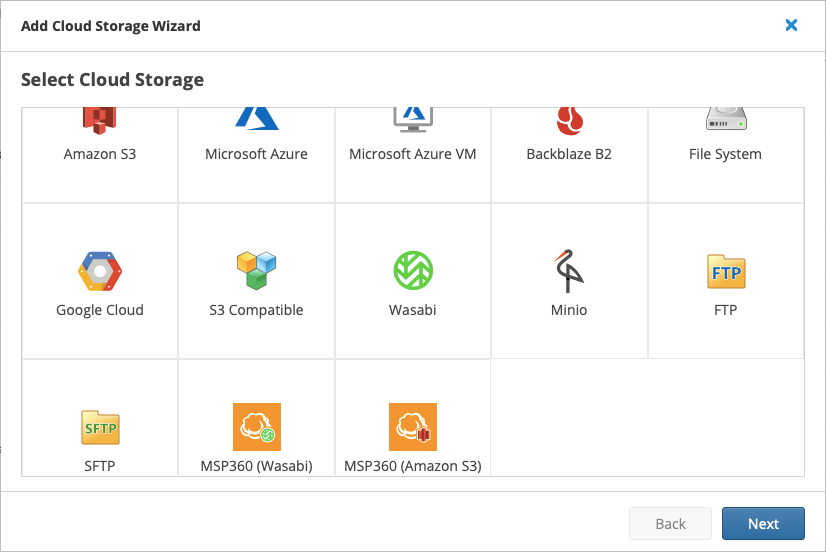Pick the Microsoft Azure VM icon
Image resolution: width=826 pixels, height=552 pixels.
(412, 117)
